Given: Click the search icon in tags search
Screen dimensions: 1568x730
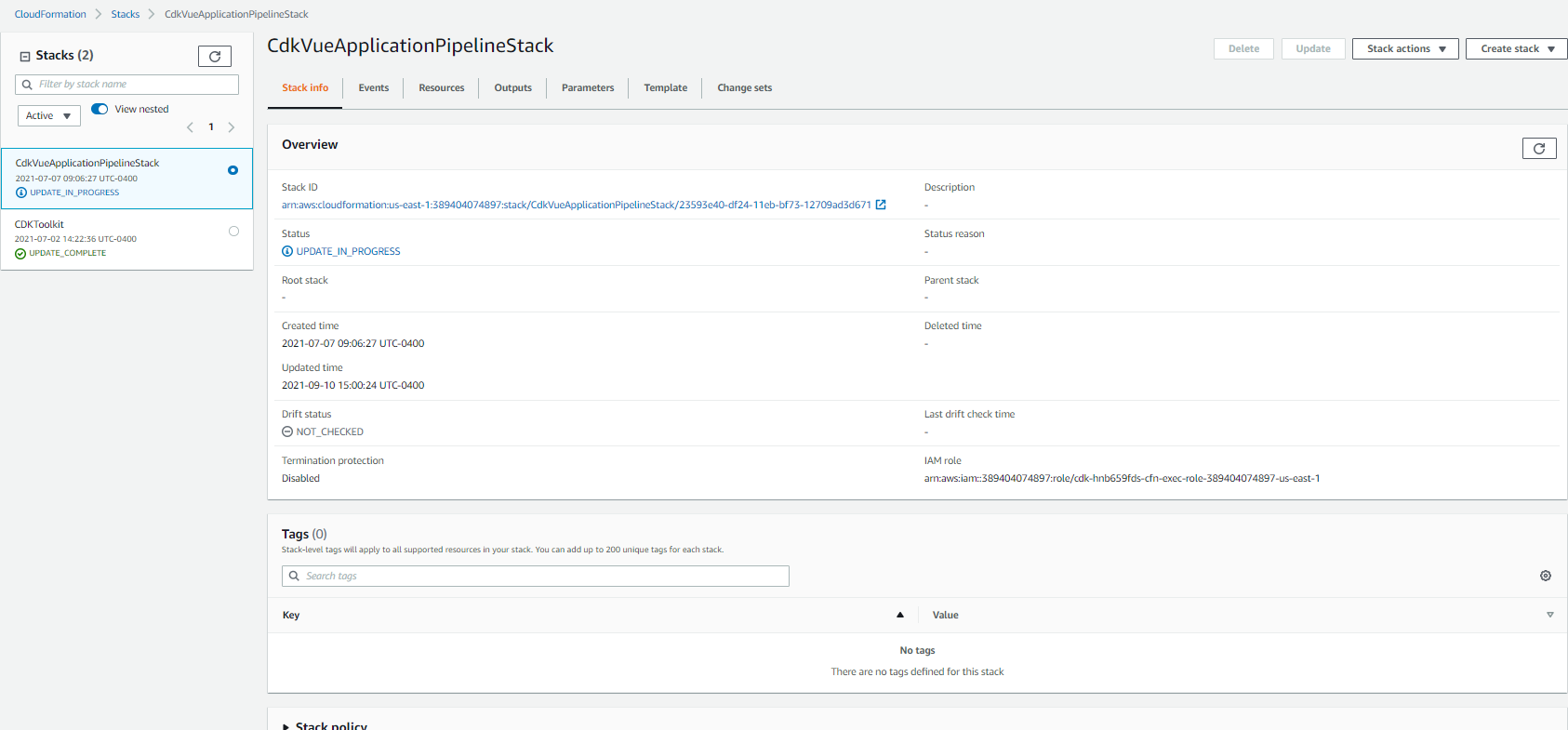Looking at the screenshot, I should [x=294, y=577].
